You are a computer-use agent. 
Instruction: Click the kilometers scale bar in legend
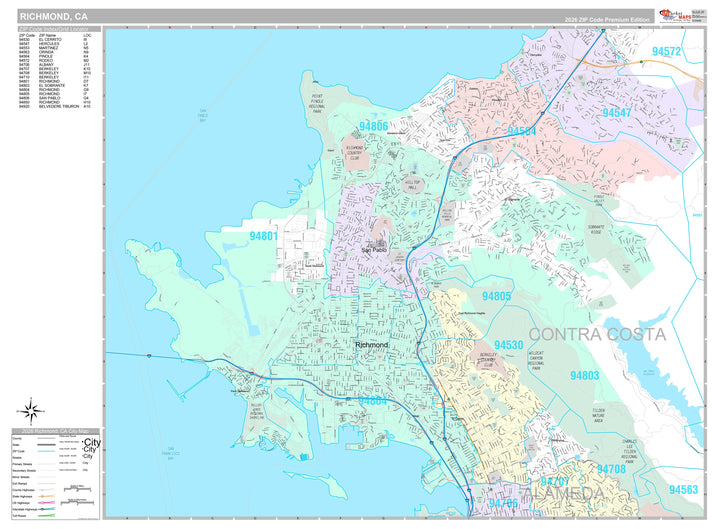point(77,503)
